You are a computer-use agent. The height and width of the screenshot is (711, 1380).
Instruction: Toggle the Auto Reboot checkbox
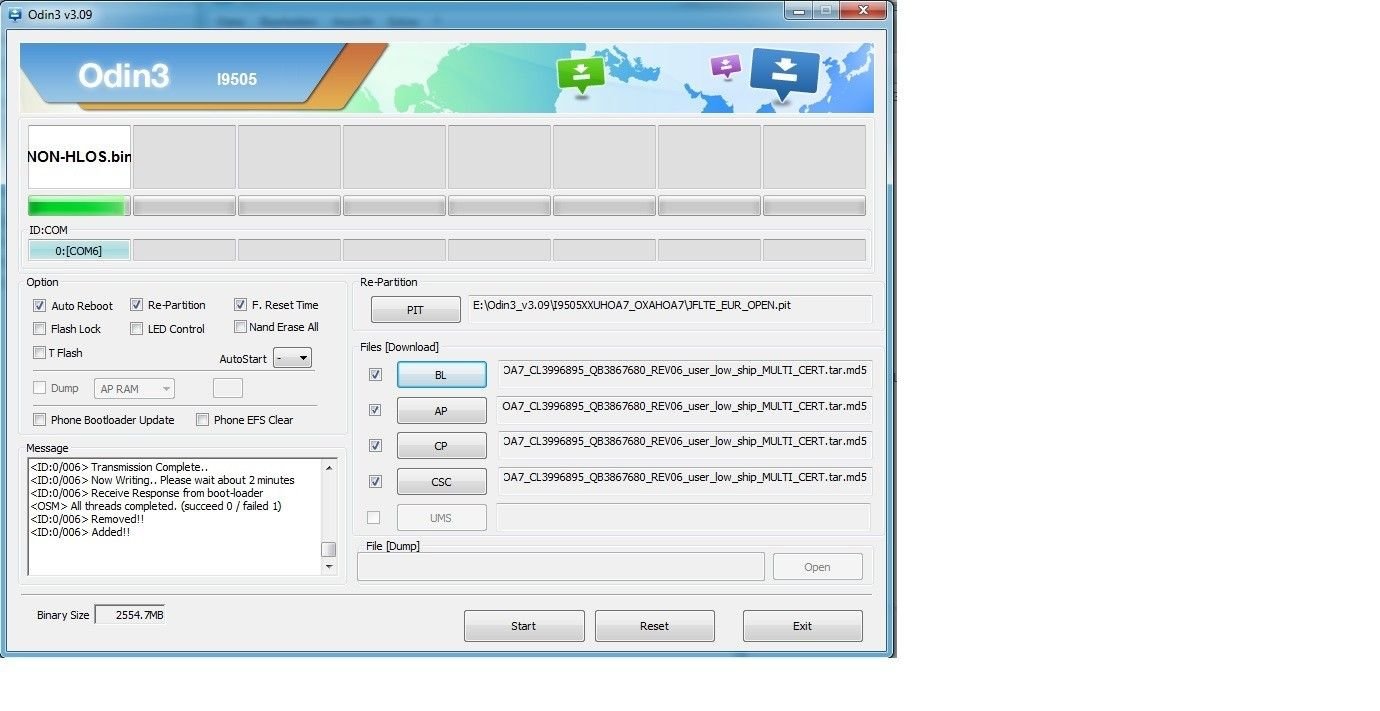pyautogui.click(x=40, y=306)
